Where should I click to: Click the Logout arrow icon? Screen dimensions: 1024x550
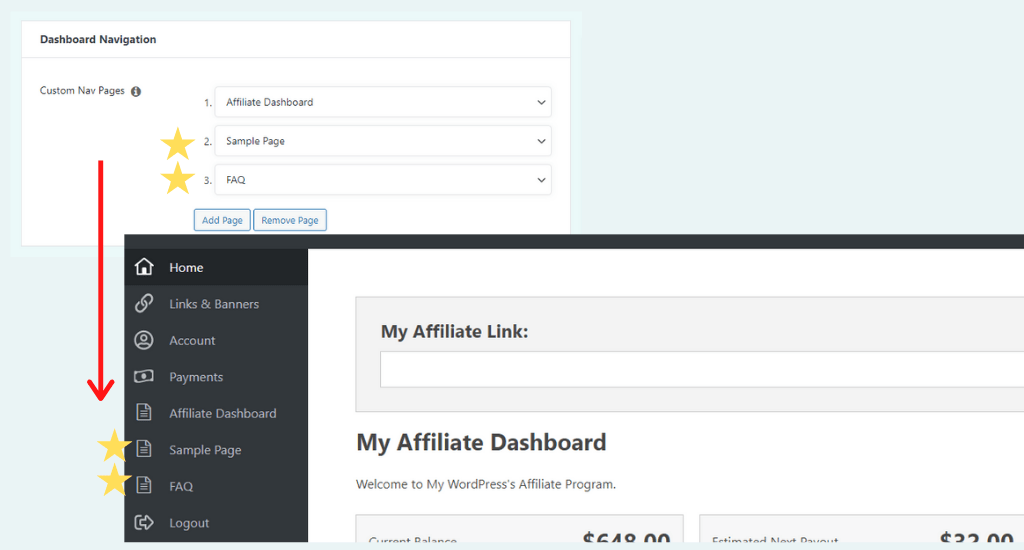pos(144,522)
